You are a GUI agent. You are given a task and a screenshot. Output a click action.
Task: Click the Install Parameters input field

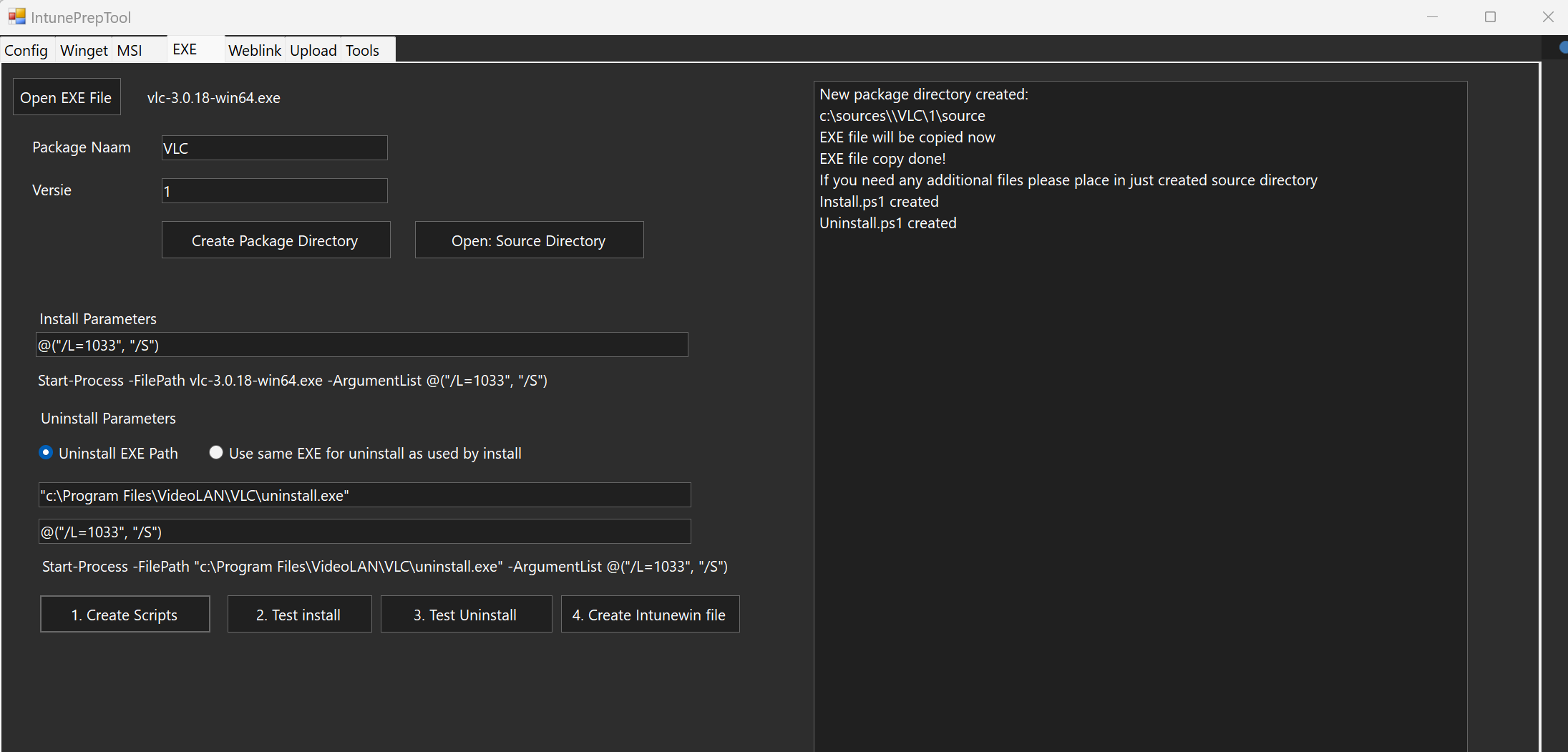[362, 345]
